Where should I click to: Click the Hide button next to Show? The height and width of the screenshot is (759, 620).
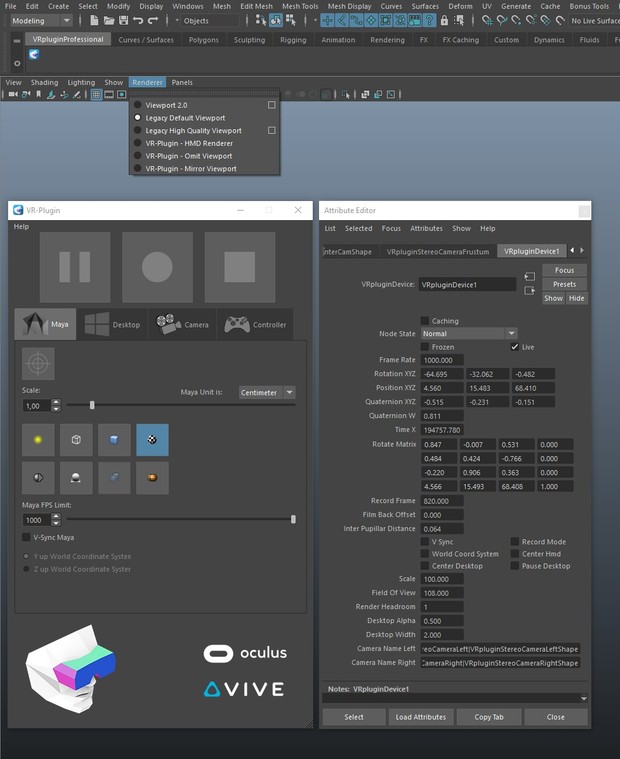576,298
